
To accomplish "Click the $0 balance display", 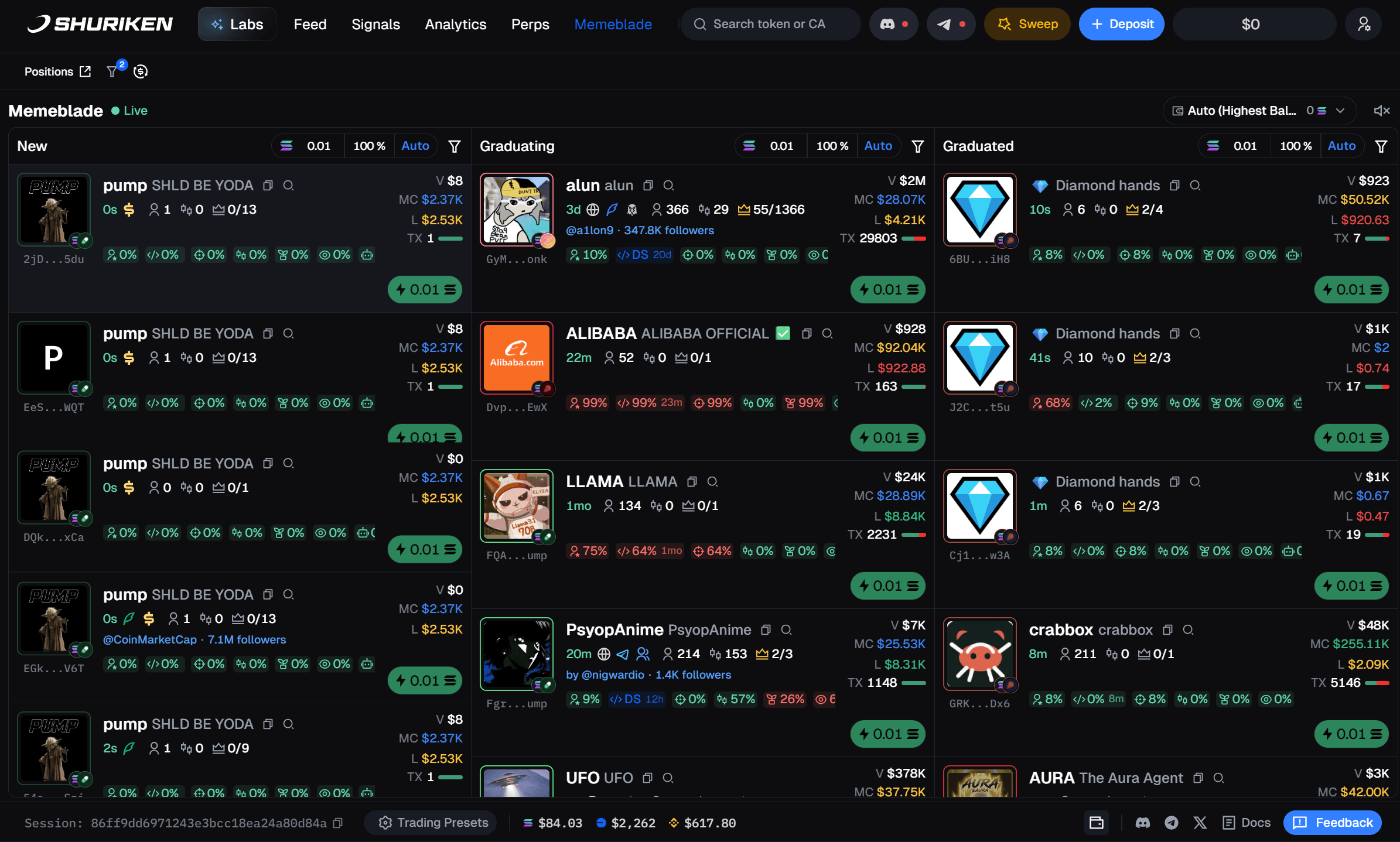I will 1254,24.
